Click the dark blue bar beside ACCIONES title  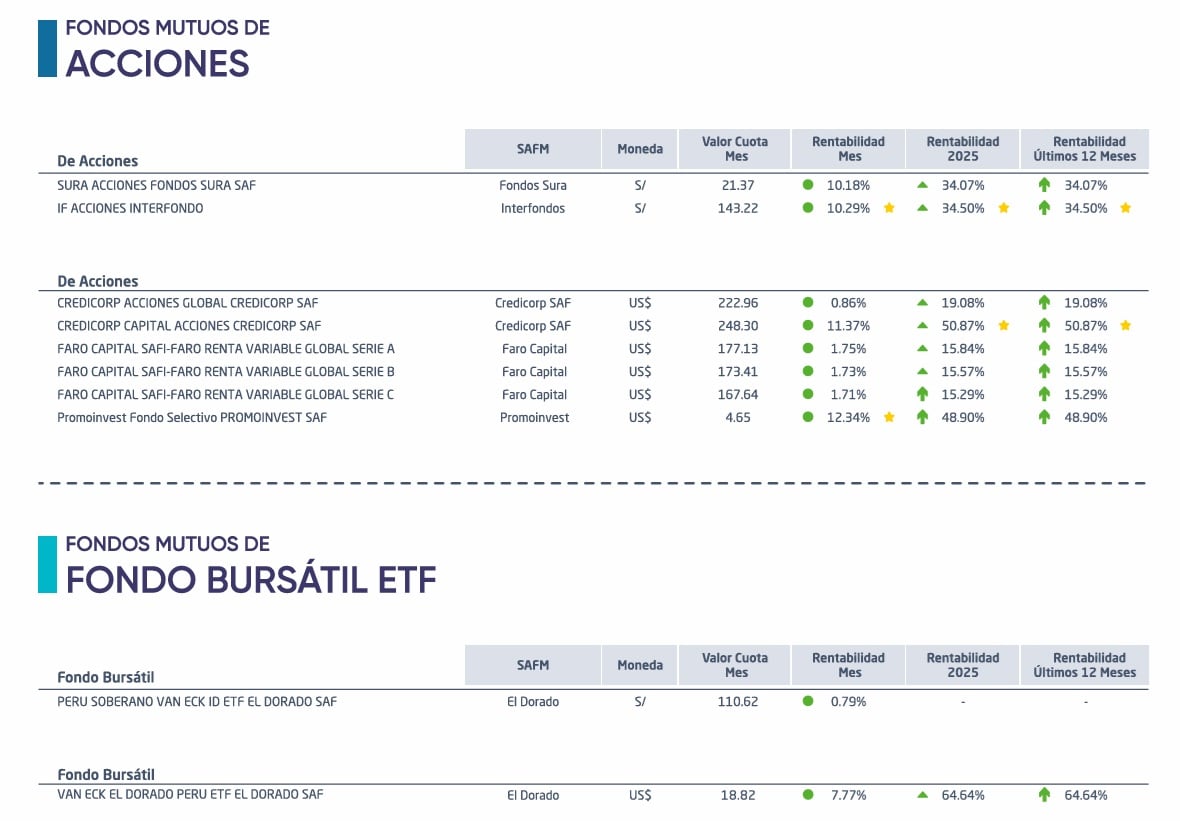pos(47,48)
